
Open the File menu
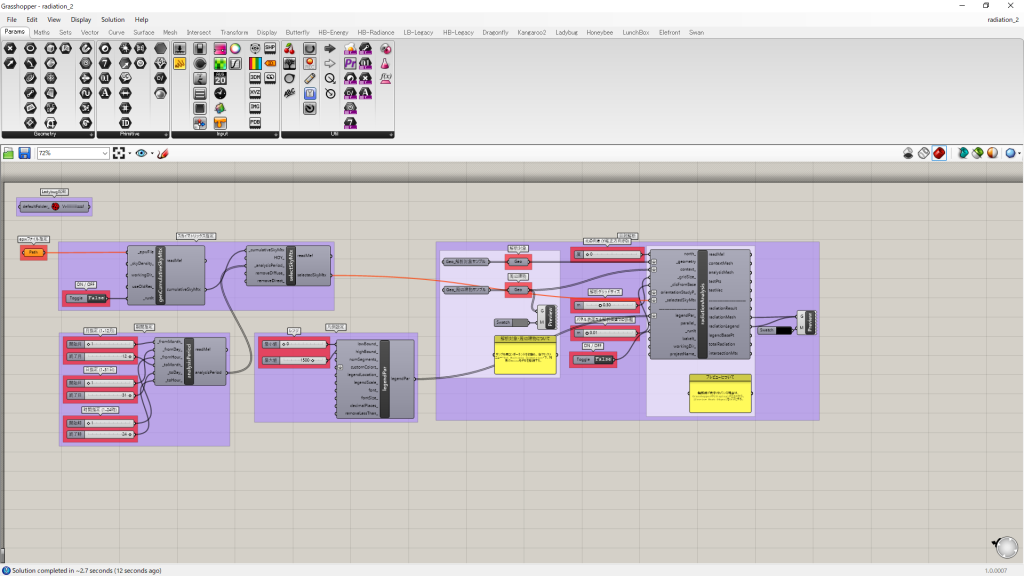(x=12, y=20)
